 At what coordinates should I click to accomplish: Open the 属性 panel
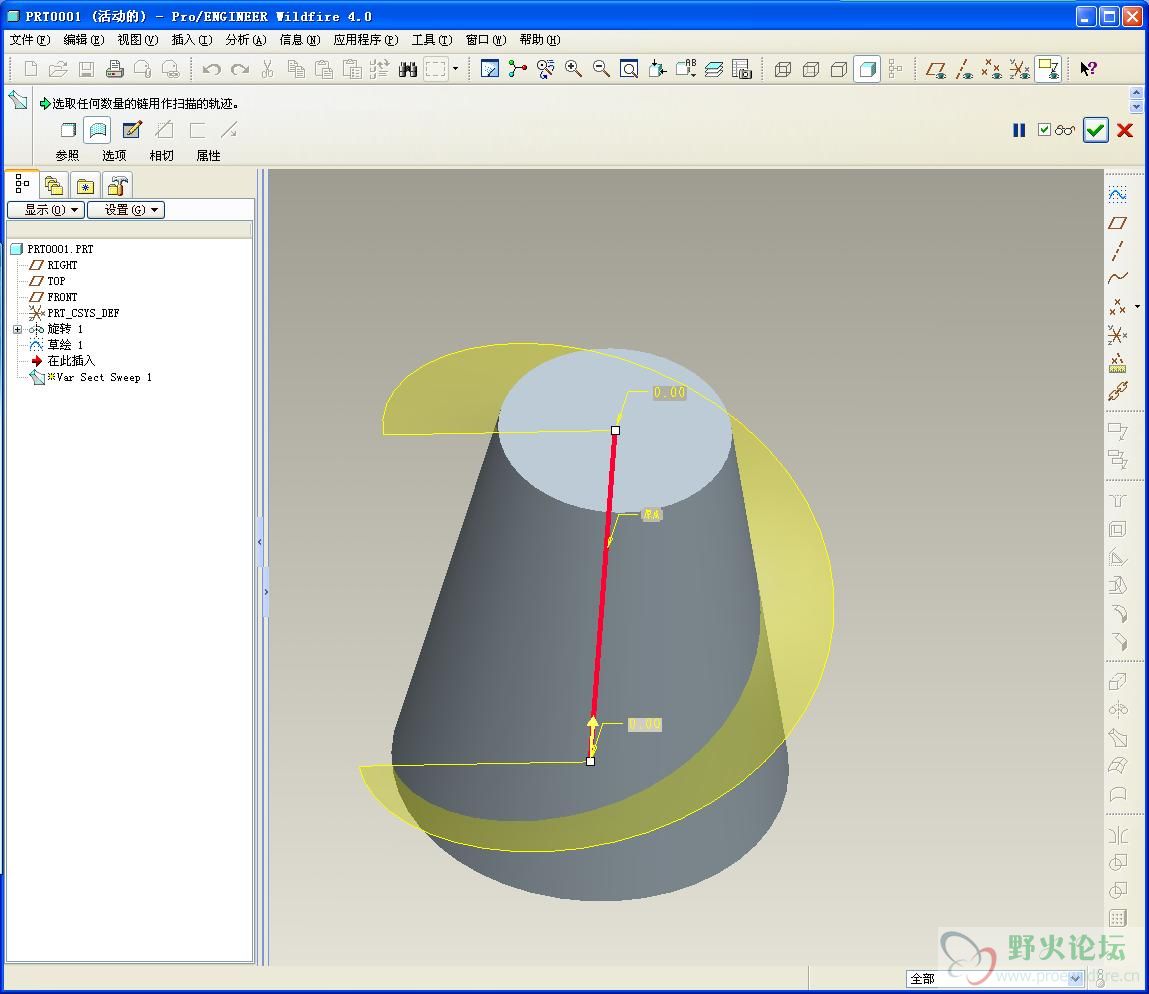208,155
